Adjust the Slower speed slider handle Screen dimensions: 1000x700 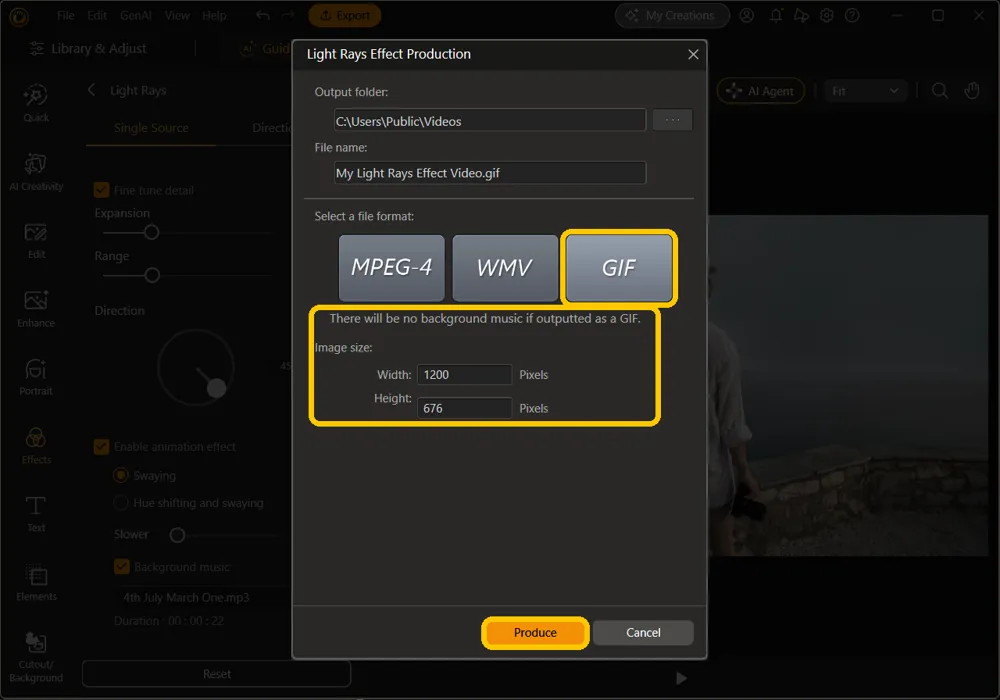click(x=177, y=535)
